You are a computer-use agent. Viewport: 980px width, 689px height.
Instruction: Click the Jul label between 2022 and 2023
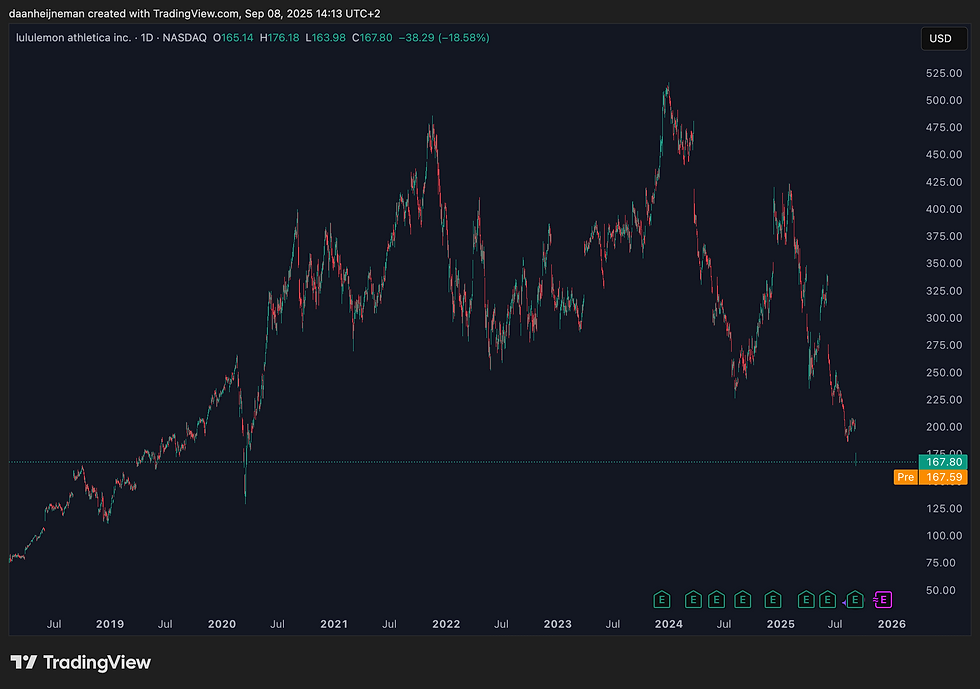point(501,624)
